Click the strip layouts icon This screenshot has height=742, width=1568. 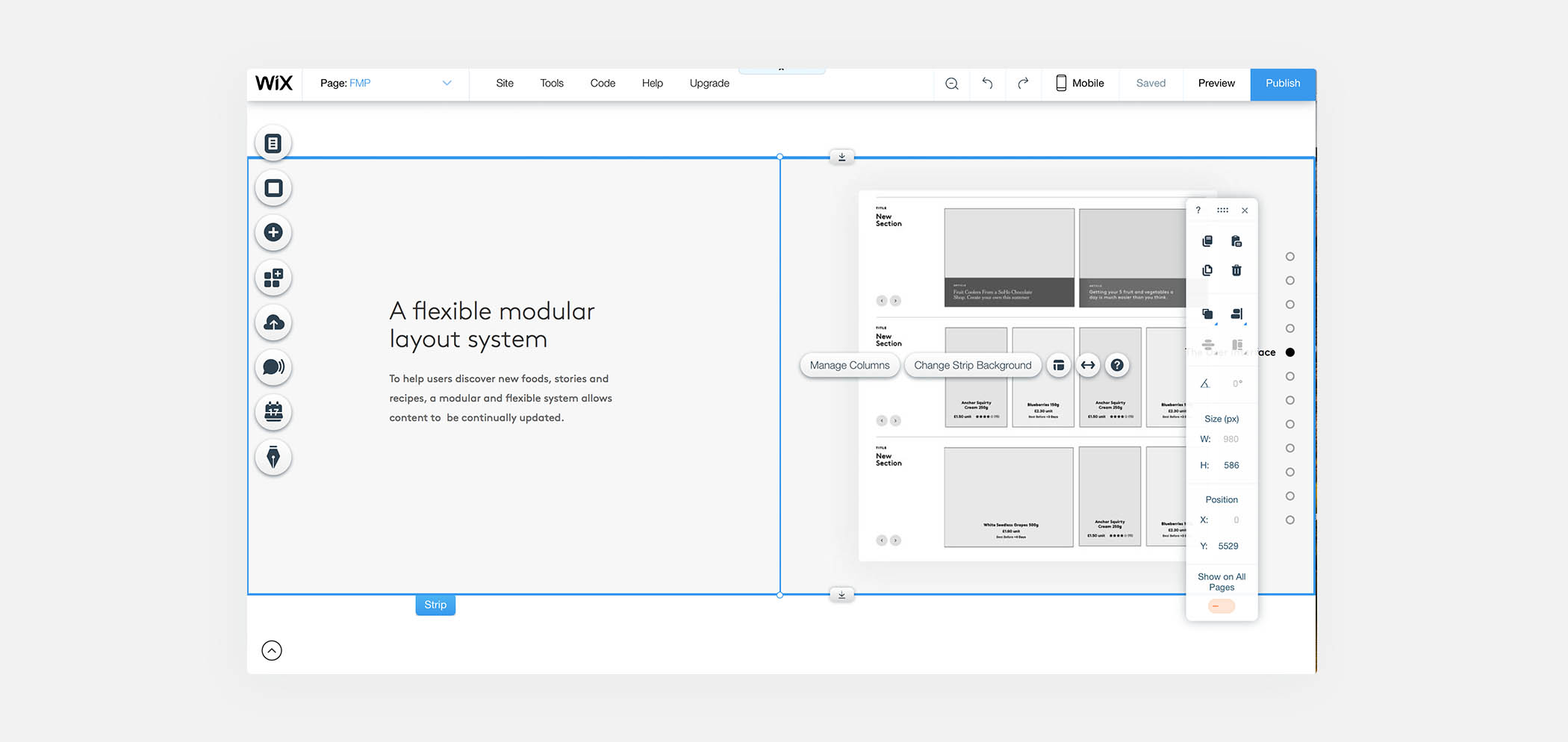point(1059,365)
